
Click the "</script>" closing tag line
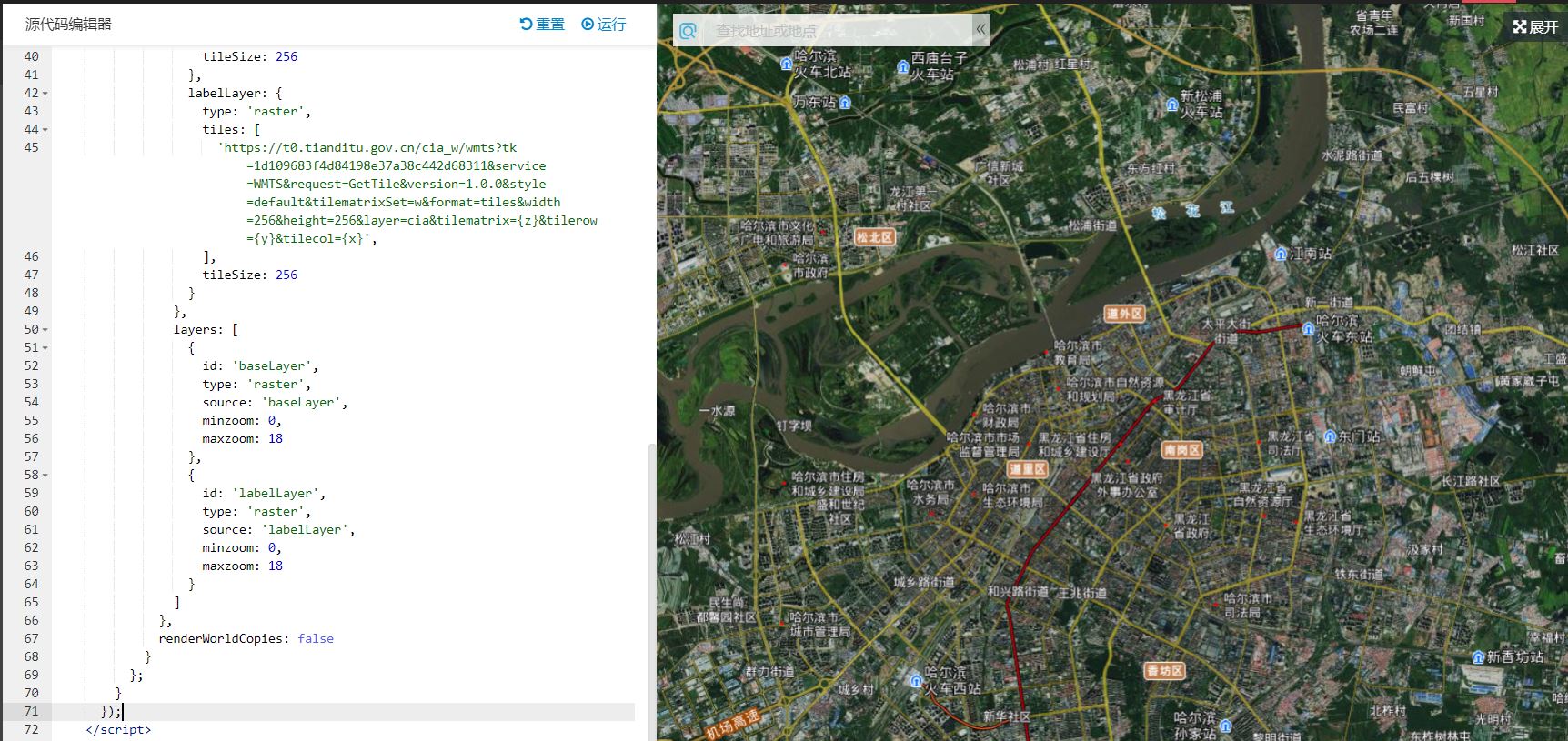[x=118, y=729]
